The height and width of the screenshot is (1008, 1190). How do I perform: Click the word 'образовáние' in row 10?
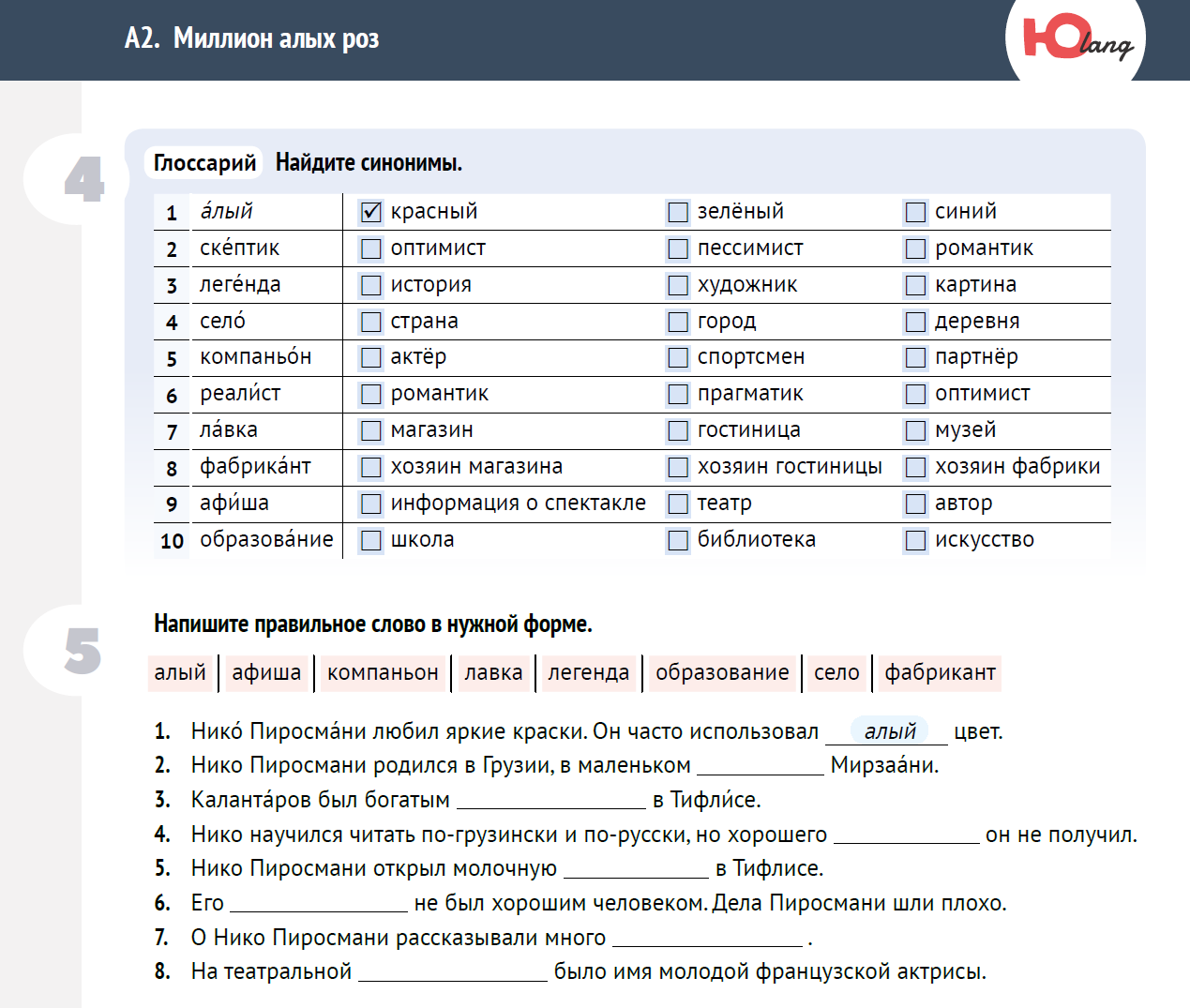266,540
